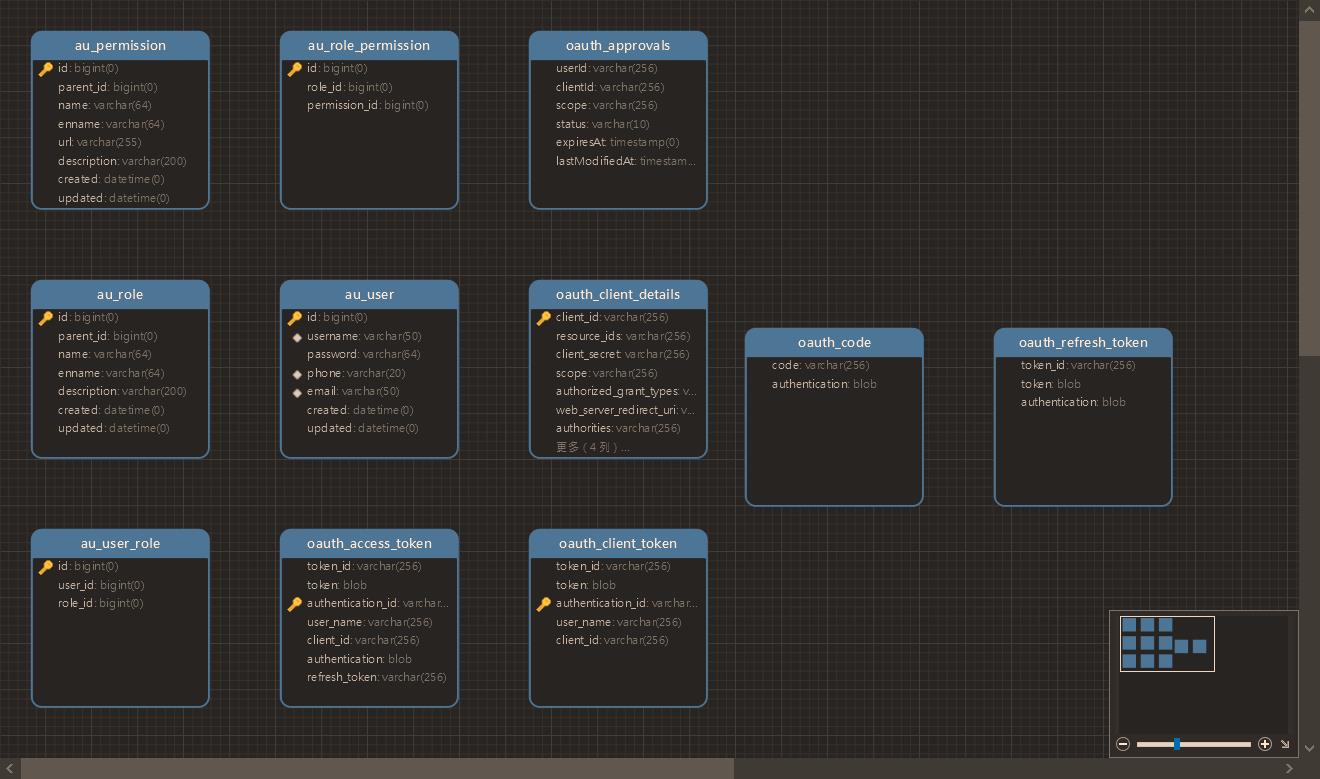The image size is (1320, 779).
Task: Click the key icon in au_role_permission table
Action: 295,69
